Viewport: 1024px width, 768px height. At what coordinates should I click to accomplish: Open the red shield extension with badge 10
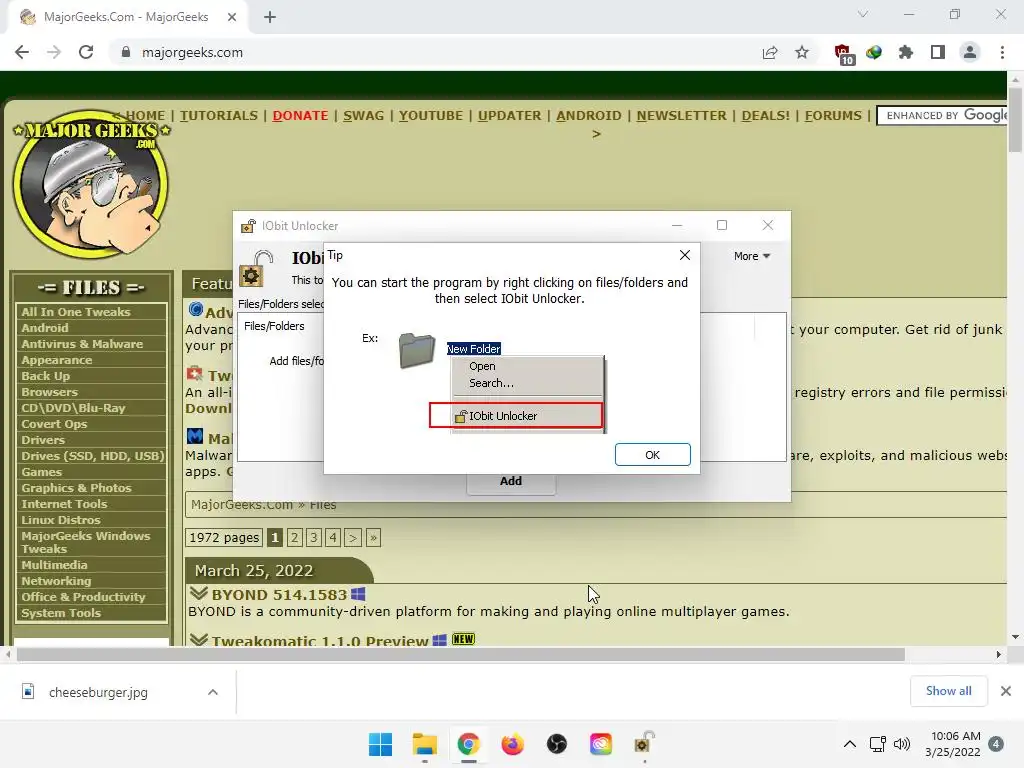pos(844,54)
